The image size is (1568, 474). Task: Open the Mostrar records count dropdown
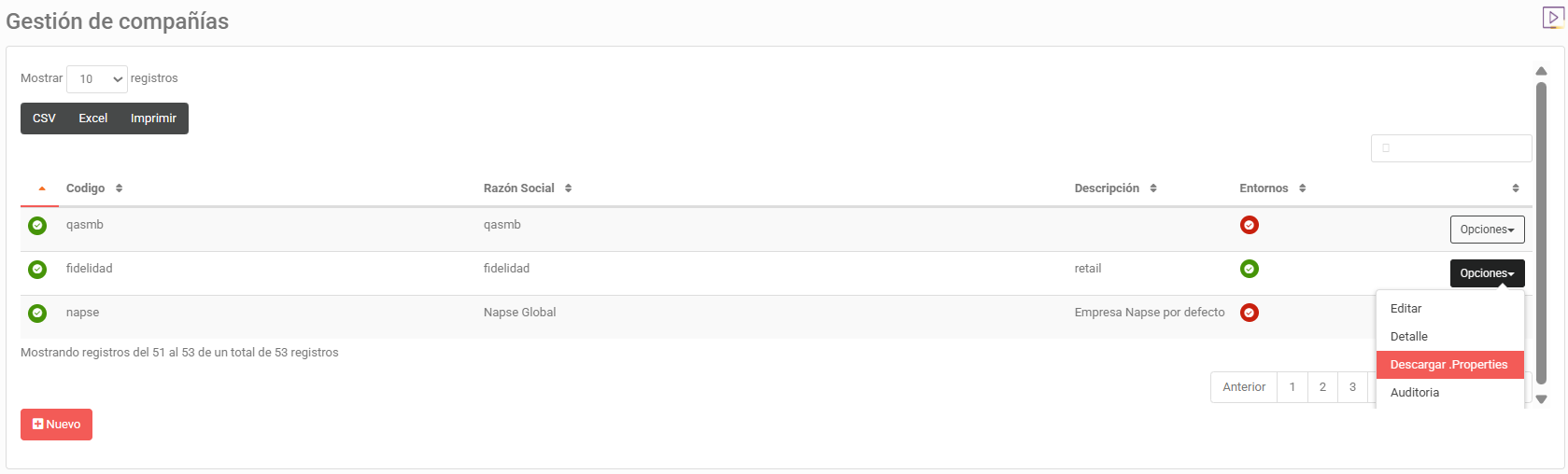97,79
